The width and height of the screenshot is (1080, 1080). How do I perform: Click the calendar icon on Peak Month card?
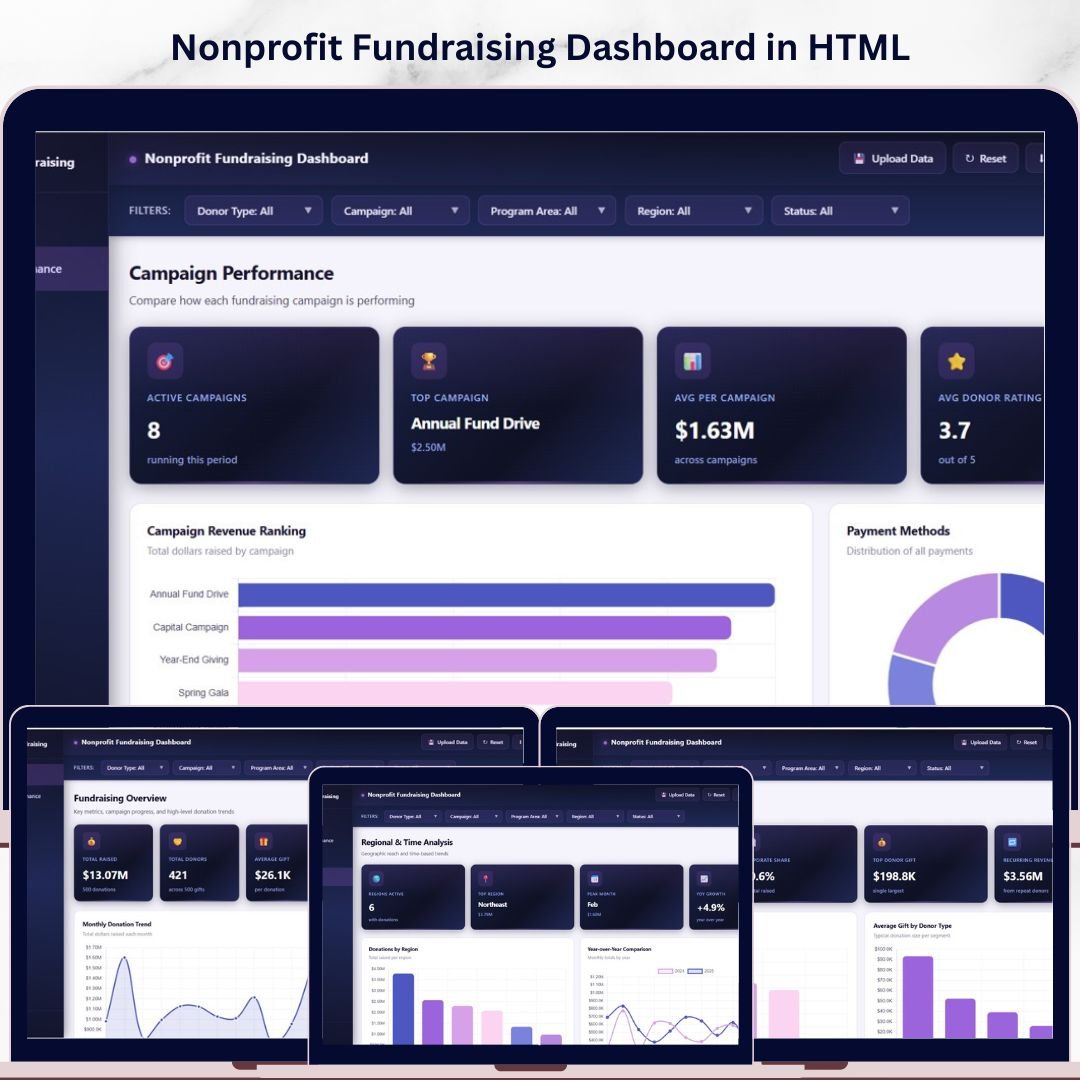coord(594,878)
